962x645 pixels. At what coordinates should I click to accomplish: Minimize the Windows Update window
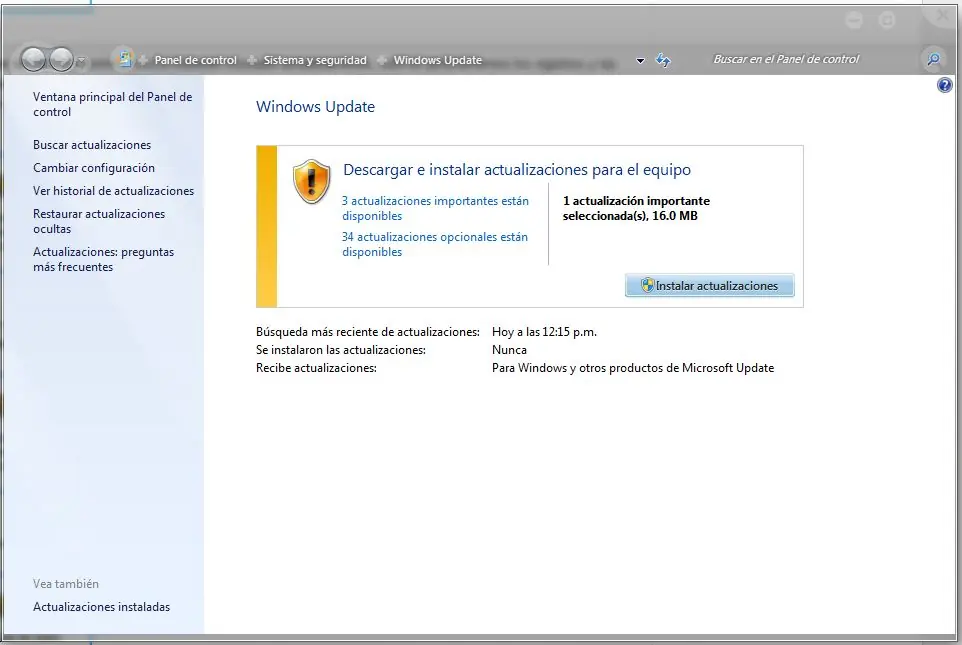click(853, 20)
